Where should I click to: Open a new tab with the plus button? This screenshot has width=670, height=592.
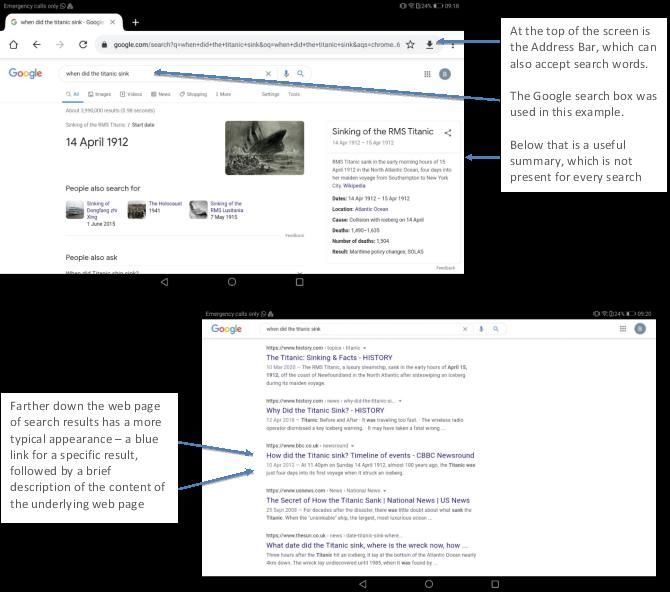135,22
